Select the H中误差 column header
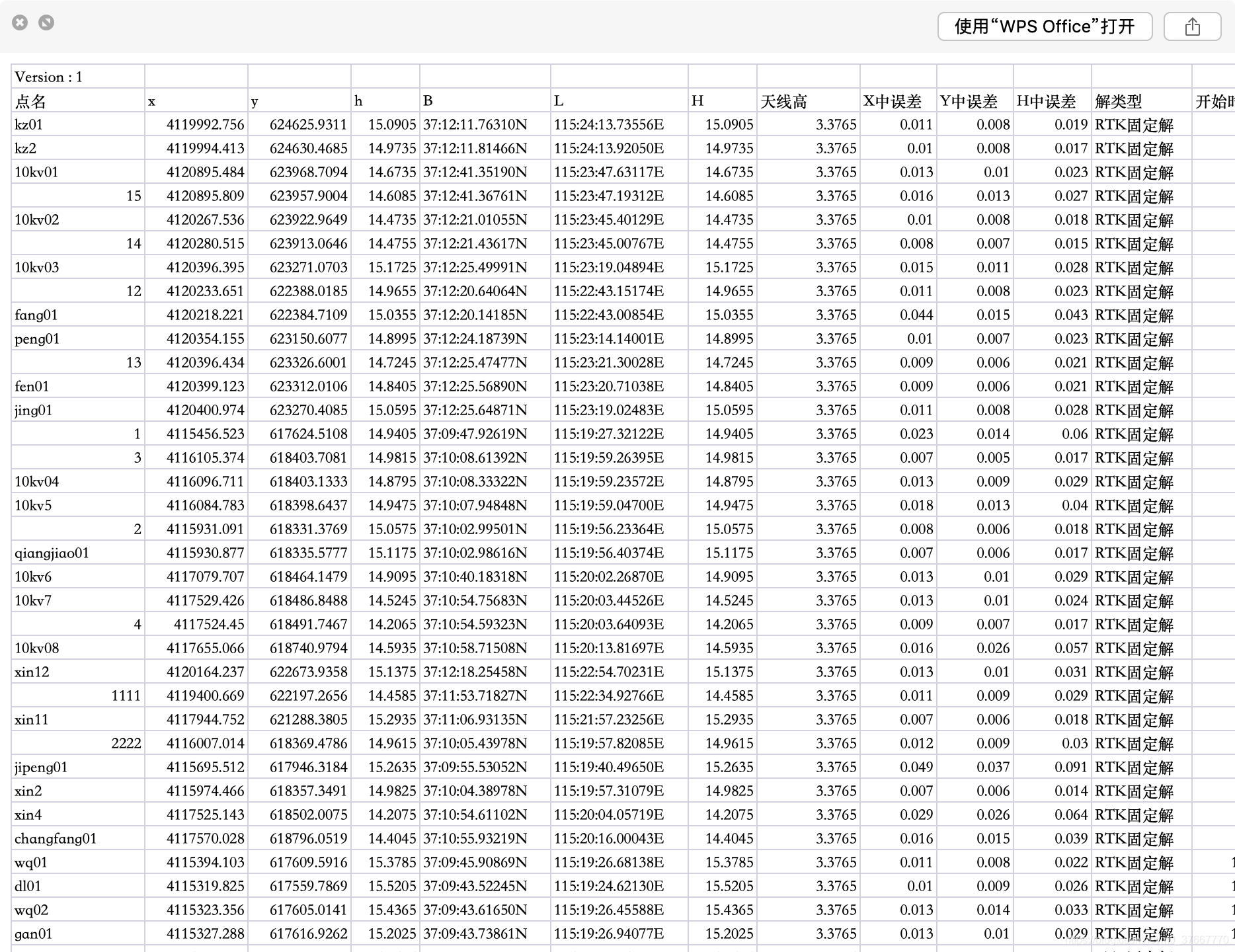The height and width of the screenshot is (952, 1235). point(1052,100)
